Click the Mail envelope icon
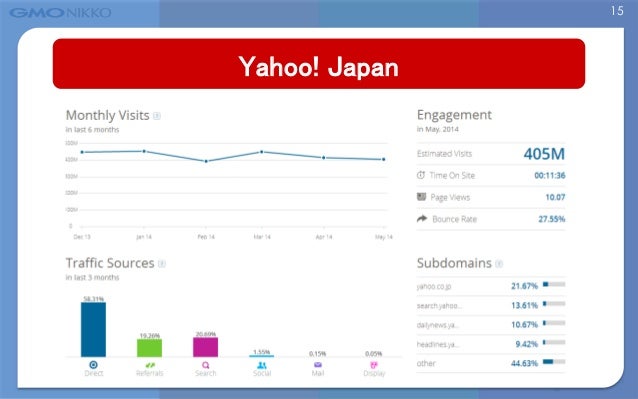Viewport: 638px width, 399px height. click(318, 365)
